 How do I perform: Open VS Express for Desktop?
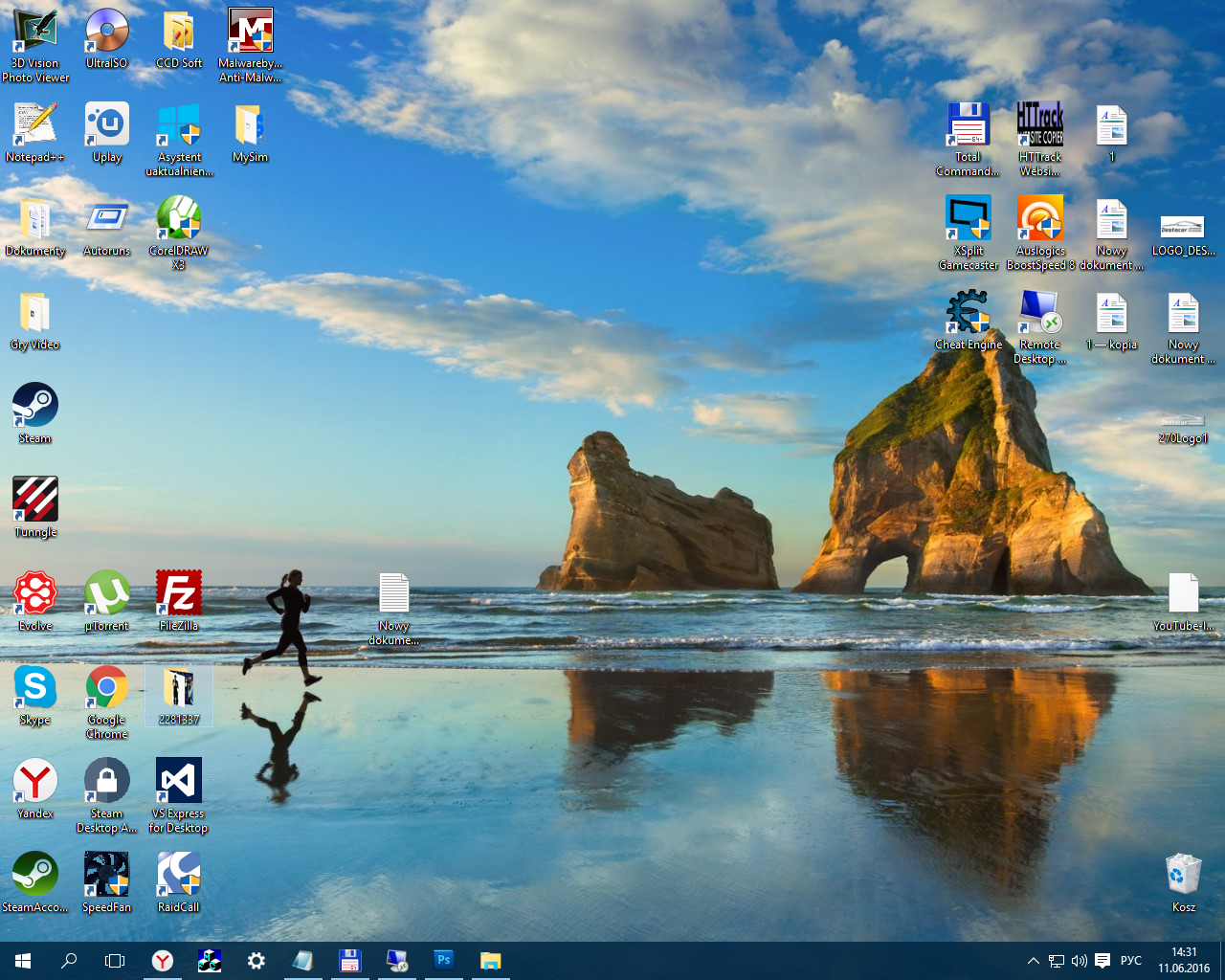click(179, 795)
